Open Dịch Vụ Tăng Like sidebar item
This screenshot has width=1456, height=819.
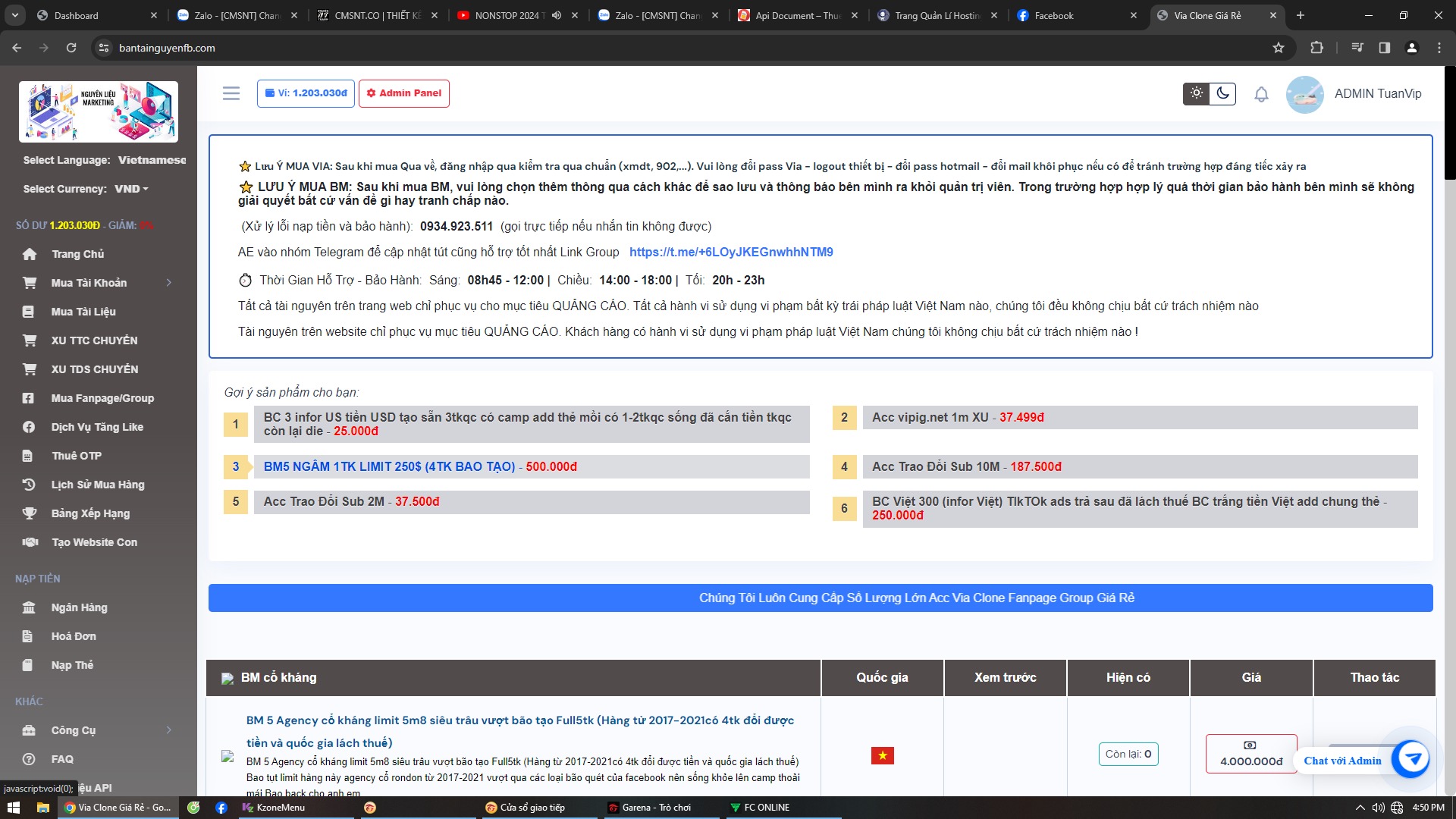tap(99, 427)
